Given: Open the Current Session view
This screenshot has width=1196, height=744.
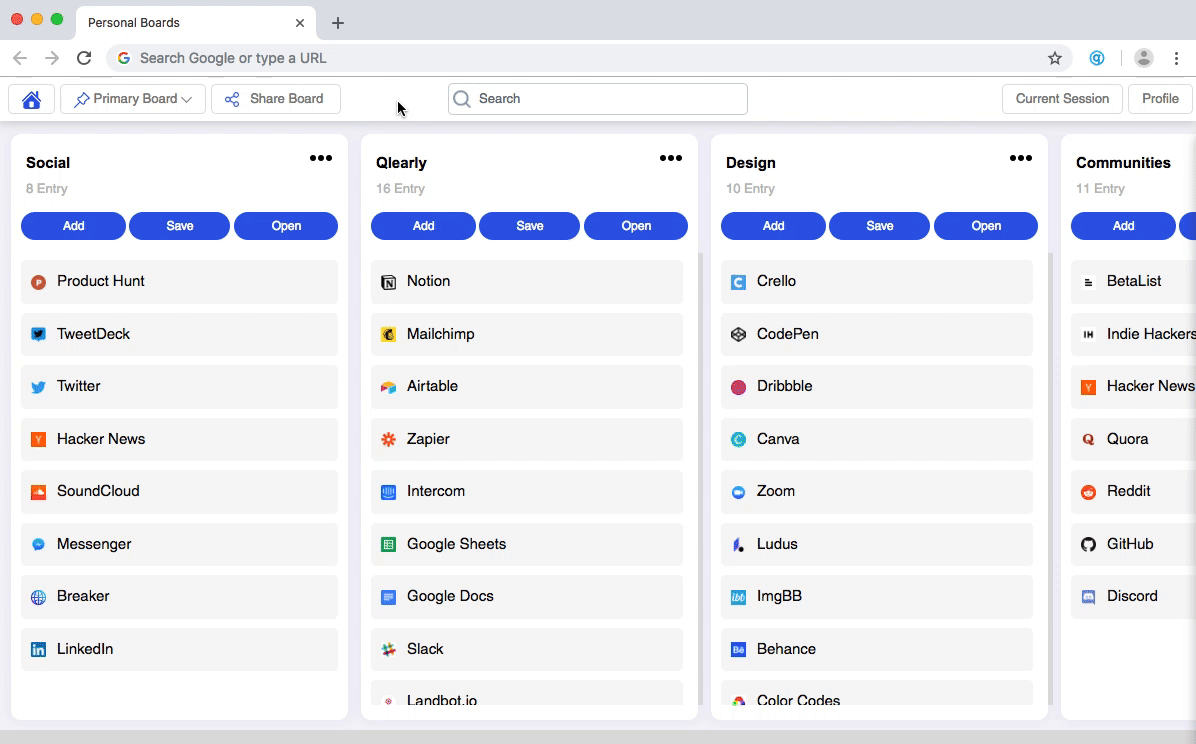Looking at the screenshot, I should 1062,99.
